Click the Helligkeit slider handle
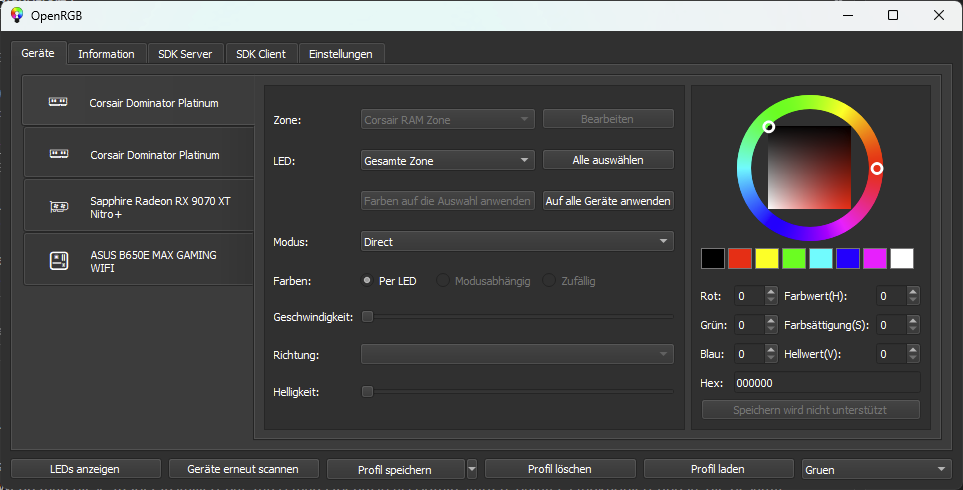This screenshot has height=490, width=963. coord(367,391)
